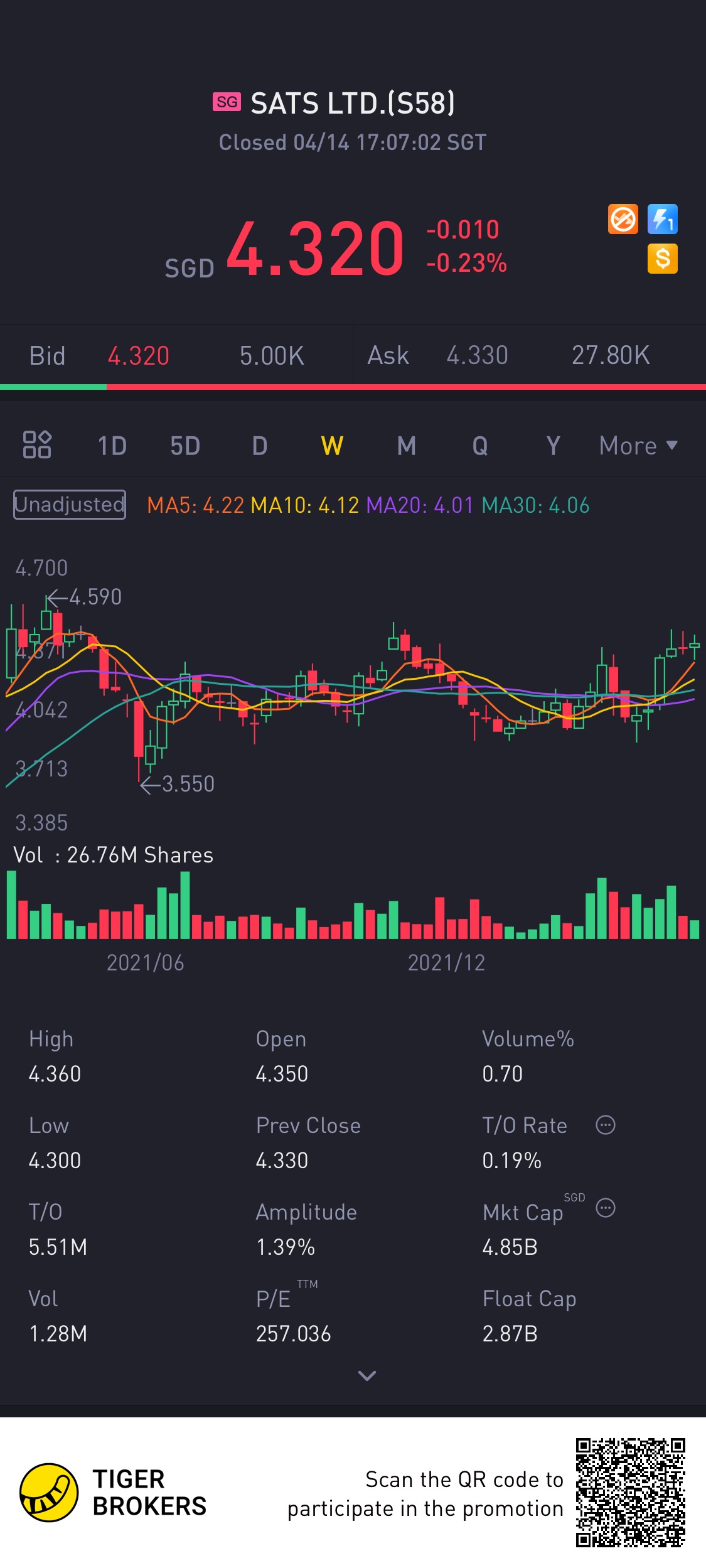Tap the MA10: 4.12 indicator label

click(x=304, y=505)
